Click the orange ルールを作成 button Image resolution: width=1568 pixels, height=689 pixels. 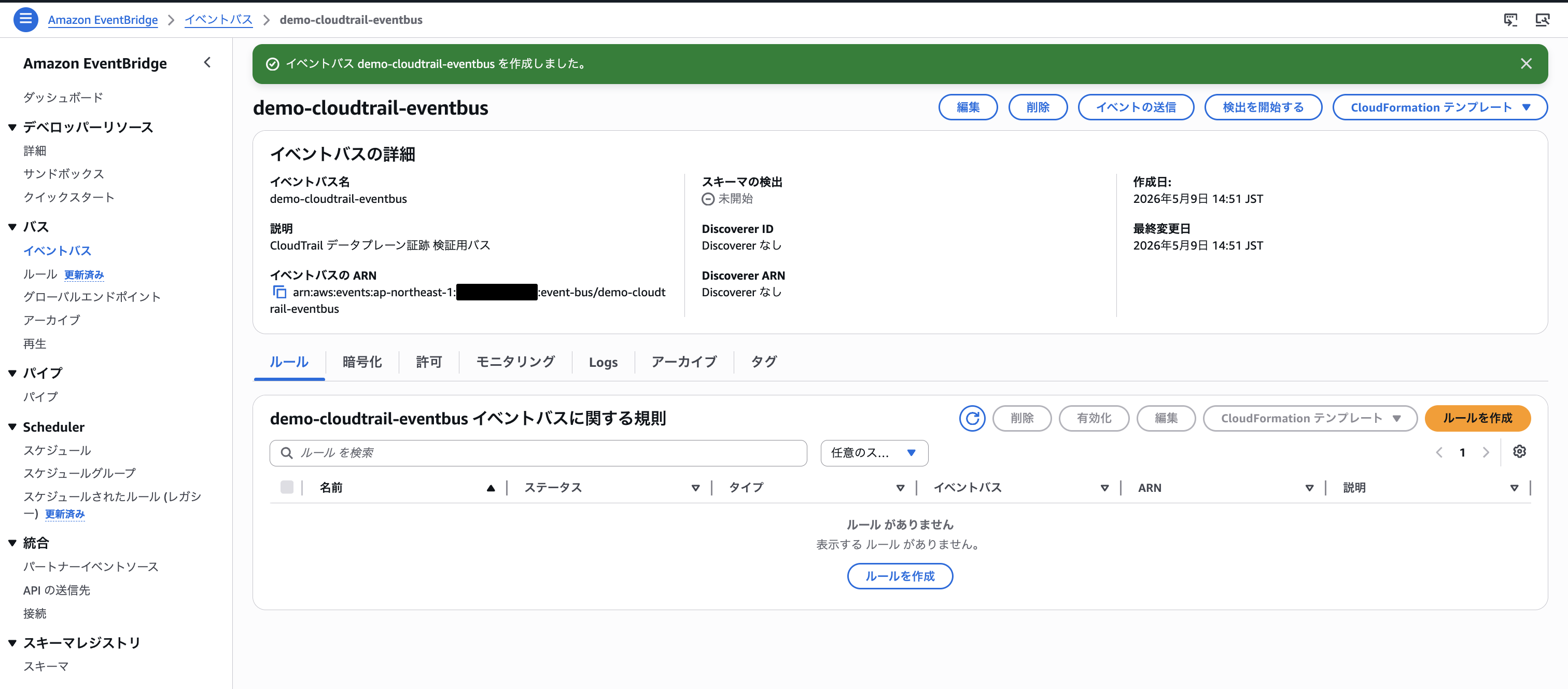tap(1477, 418)
